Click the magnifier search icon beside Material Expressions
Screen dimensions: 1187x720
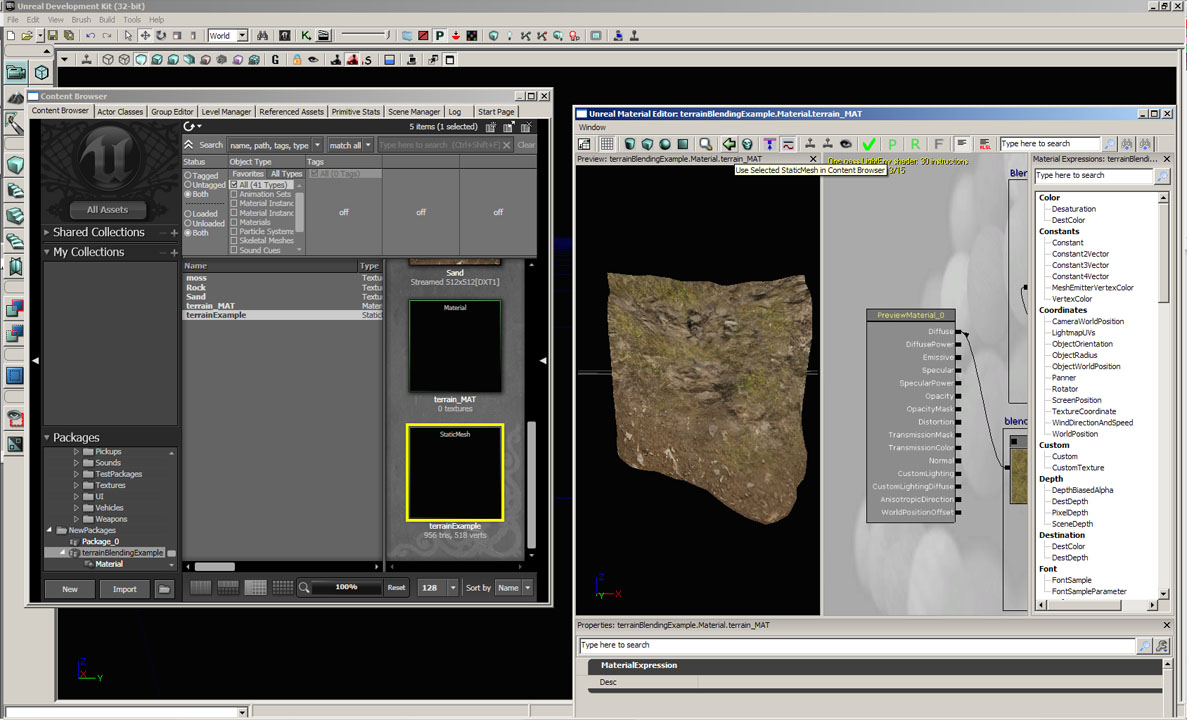(x=1162, y=176)
